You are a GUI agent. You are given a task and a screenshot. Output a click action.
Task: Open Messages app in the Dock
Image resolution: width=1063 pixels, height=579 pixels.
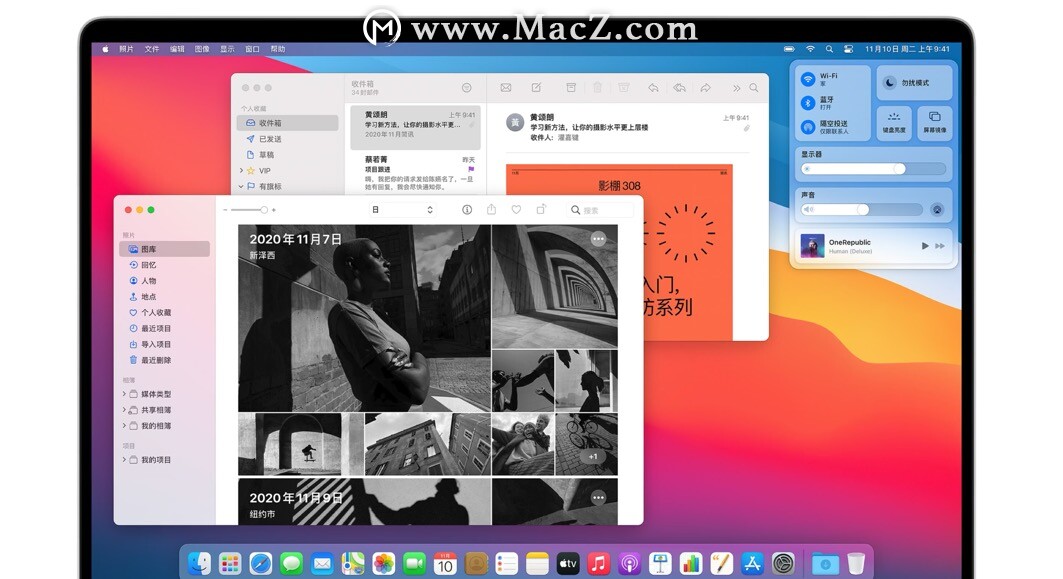point(292,563)
